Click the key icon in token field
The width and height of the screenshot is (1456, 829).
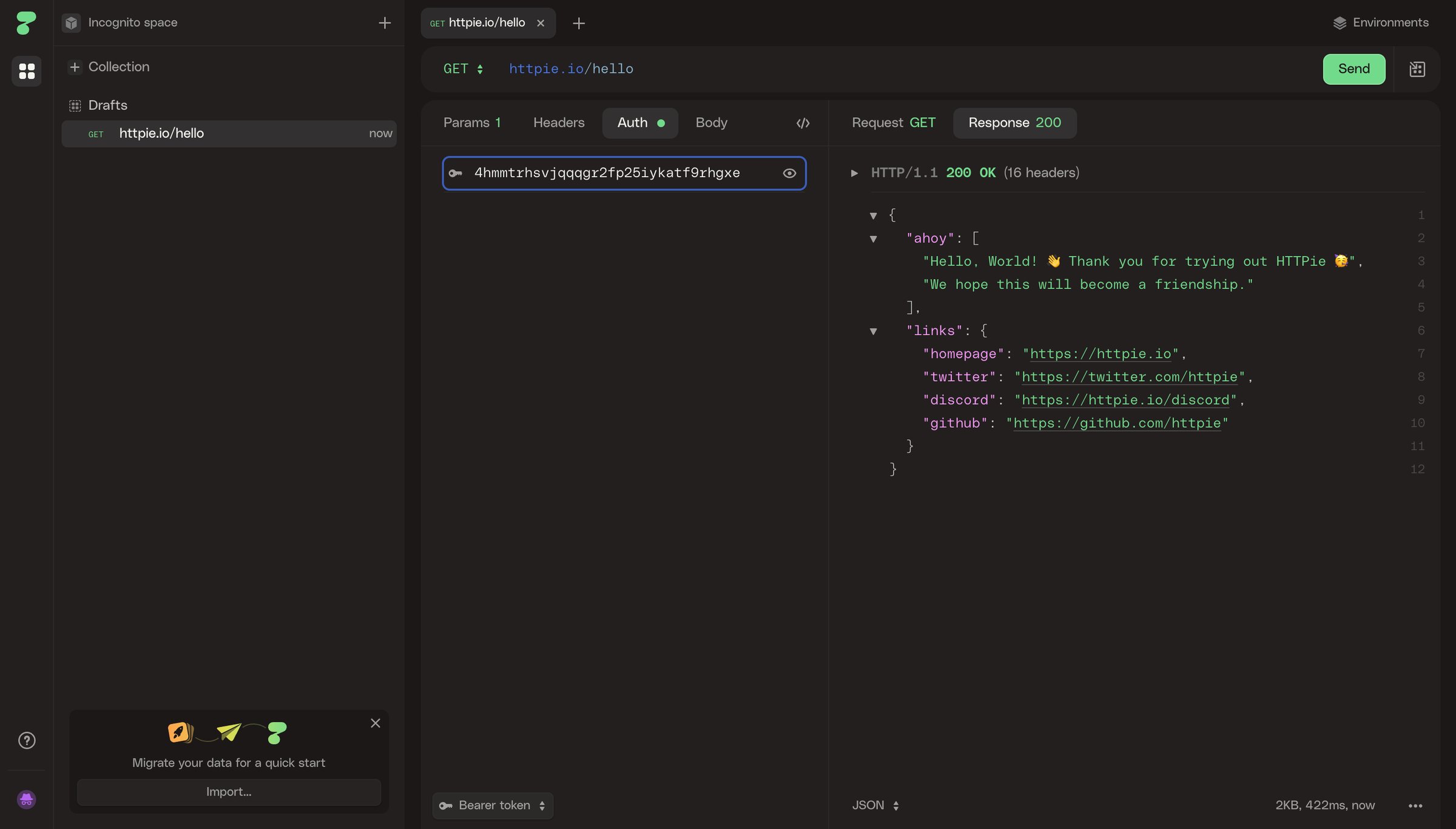coord(456,174)
